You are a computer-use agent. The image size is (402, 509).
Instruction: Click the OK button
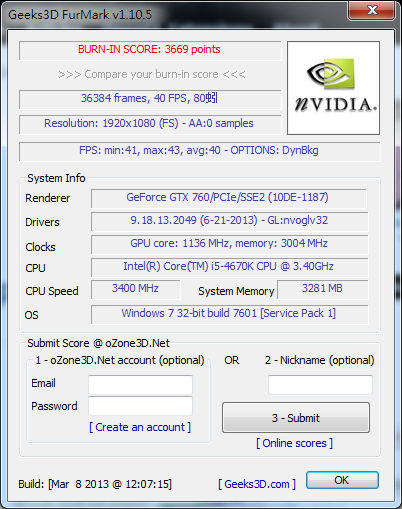[x=342, y=480]
